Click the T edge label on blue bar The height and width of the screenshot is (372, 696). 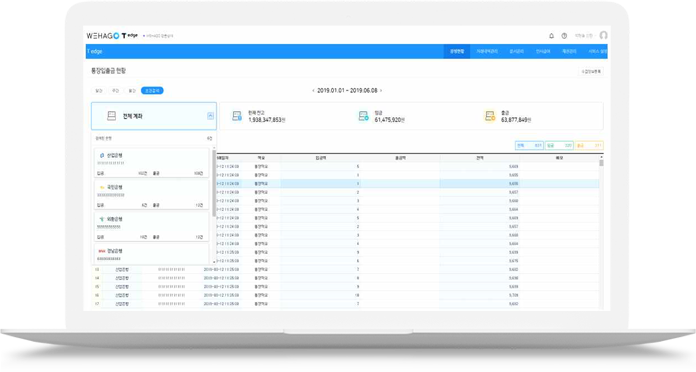pos(95,51)
